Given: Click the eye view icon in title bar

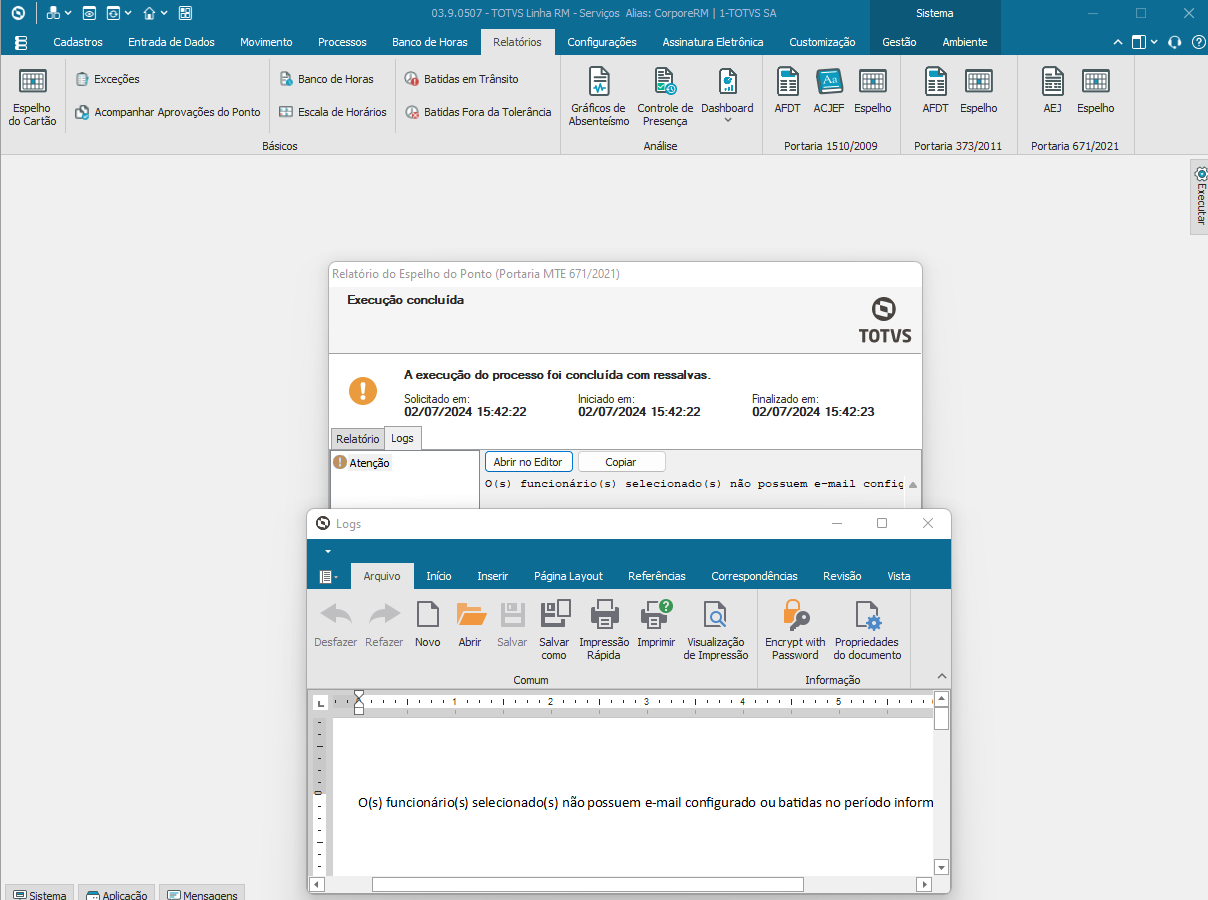Looking at the screenshot, I should [x=89, y=13].
